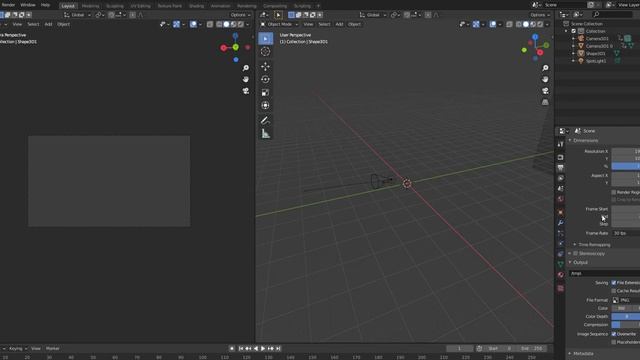
Task: Toggle camera view icon in right viewport
Action: click(545, 91)
